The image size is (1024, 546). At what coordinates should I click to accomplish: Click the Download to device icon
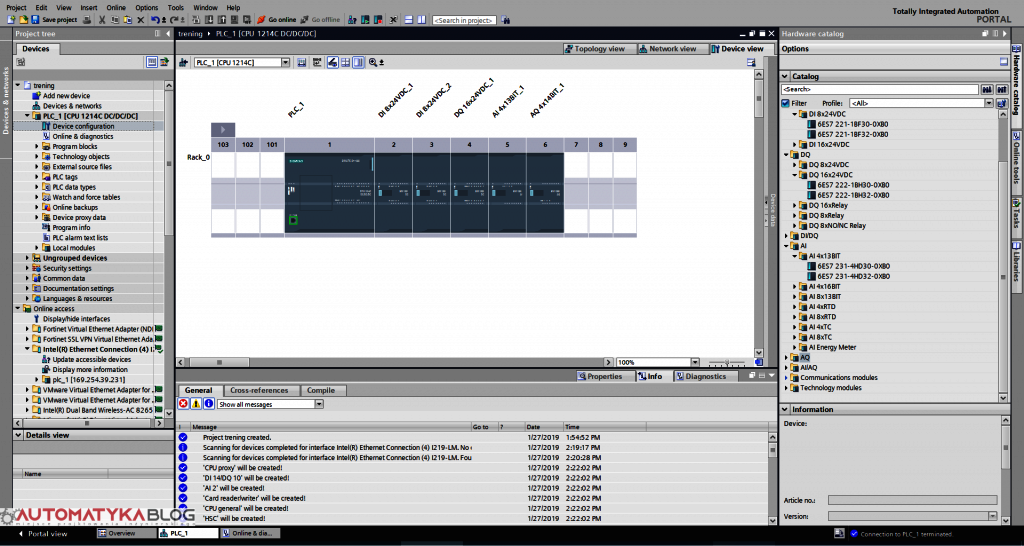click(210, 20)
